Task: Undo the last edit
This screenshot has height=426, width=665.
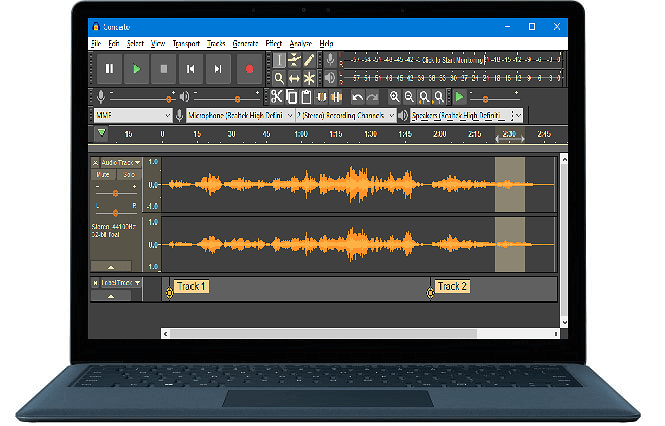Action: point(357,97)
